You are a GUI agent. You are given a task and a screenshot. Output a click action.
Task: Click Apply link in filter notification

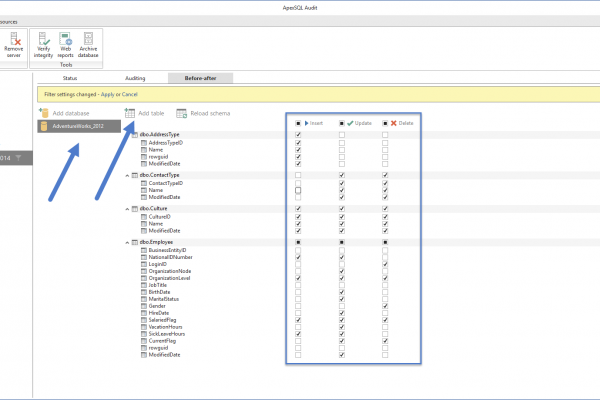(108, 95)
